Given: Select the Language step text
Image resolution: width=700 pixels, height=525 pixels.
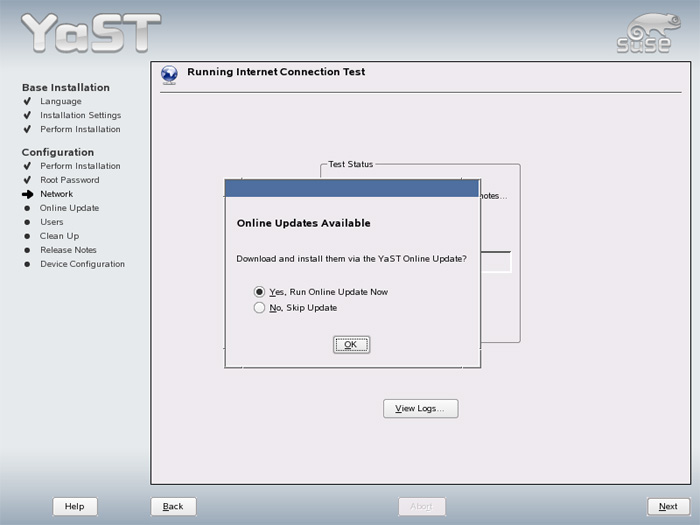Looking at the screenshot, I should tap(61, 101).
